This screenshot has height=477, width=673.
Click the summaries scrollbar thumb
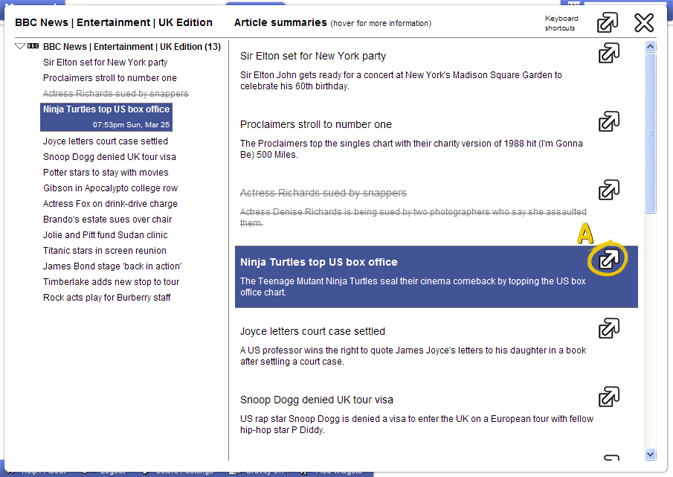650,133
